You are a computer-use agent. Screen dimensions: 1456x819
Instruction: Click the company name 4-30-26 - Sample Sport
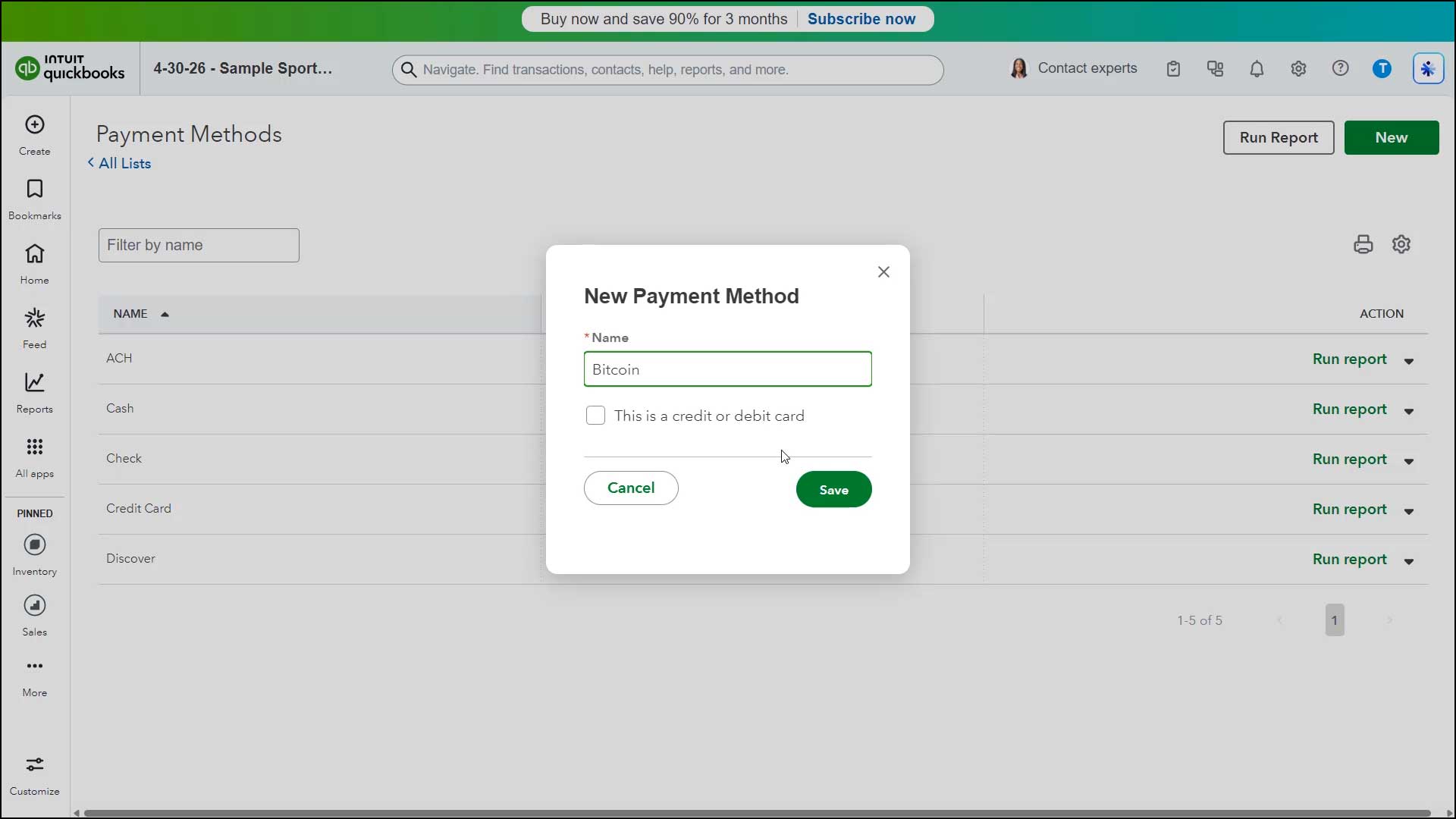(x=243, y=68)
